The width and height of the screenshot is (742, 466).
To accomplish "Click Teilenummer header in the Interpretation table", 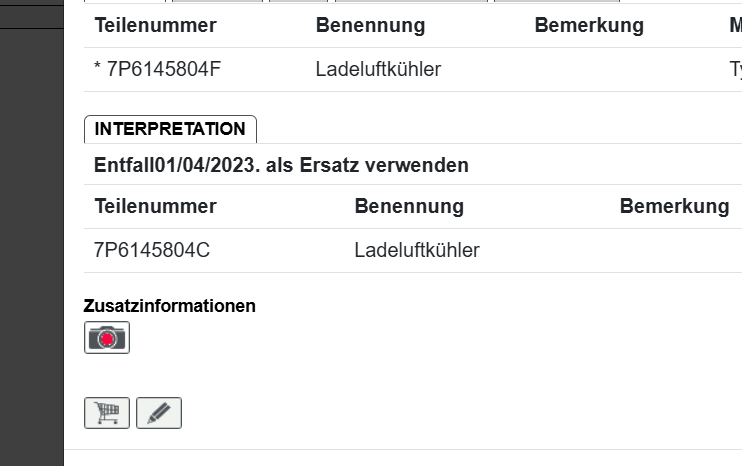I will click(x=155, y=206).
